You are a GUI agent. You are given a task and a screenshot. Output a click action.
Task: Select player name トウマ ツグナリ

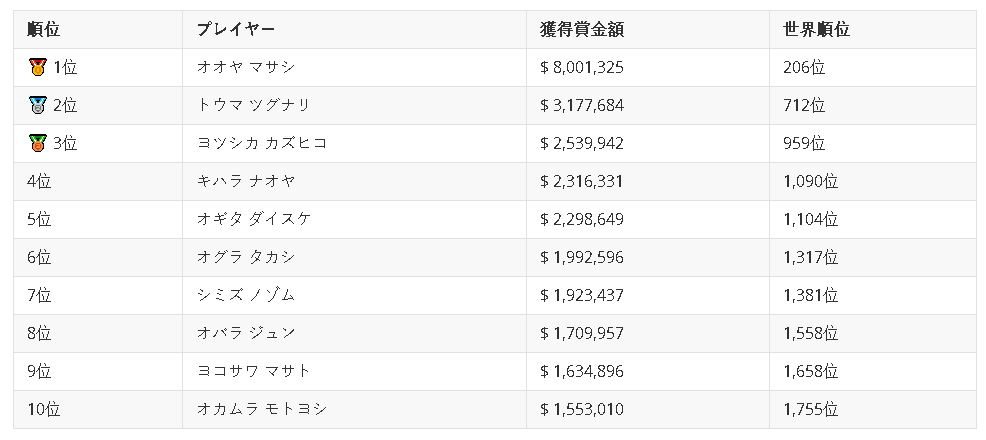click(x=254, y=106)
